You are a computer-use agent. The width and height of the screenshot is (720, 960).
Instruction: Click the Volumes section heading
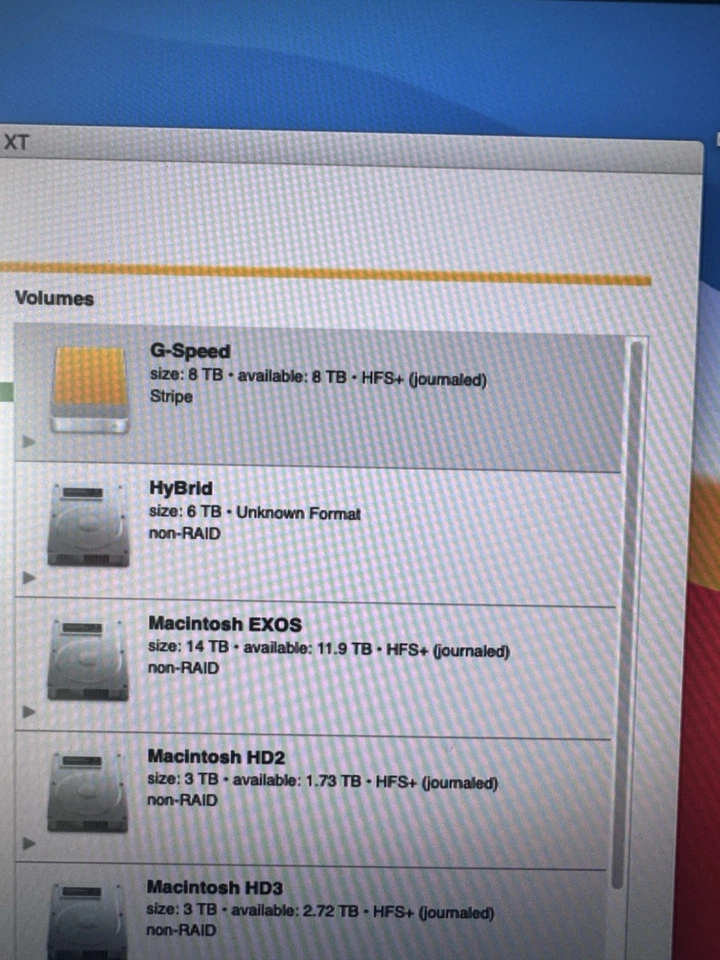point(54,298)
